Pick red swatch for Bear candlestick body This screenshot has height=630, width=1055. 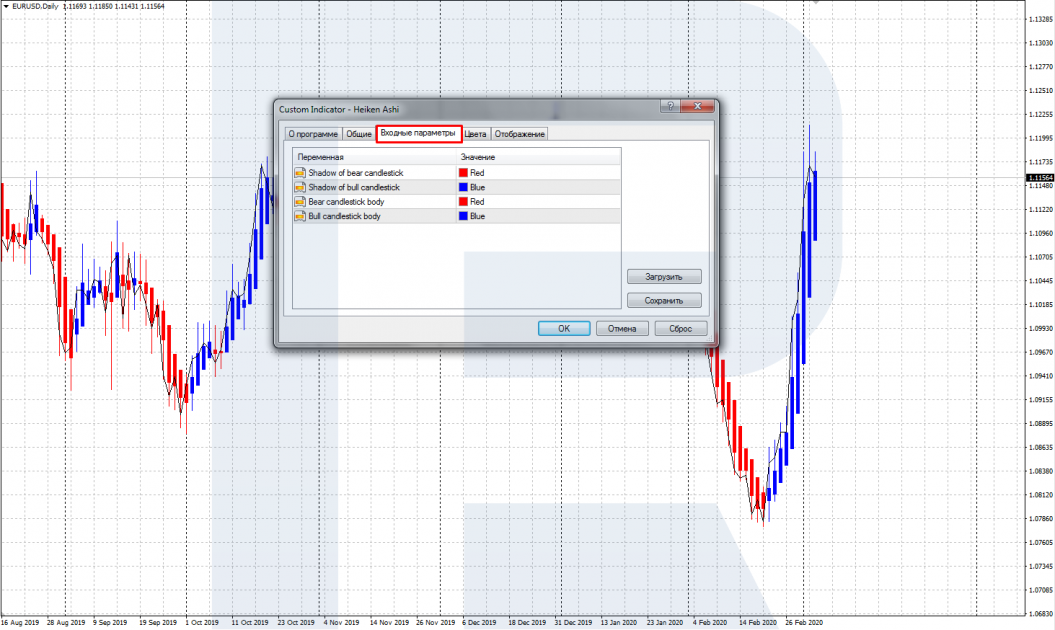[463, 202]
